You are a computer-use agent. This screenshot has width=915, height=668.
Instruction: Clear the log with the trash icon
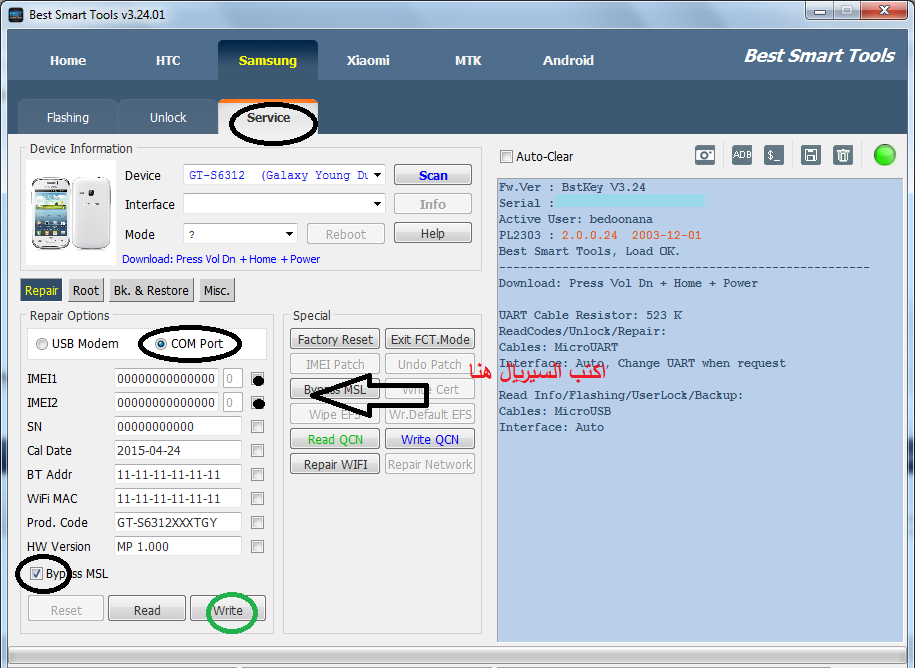[x=843, y=155]
